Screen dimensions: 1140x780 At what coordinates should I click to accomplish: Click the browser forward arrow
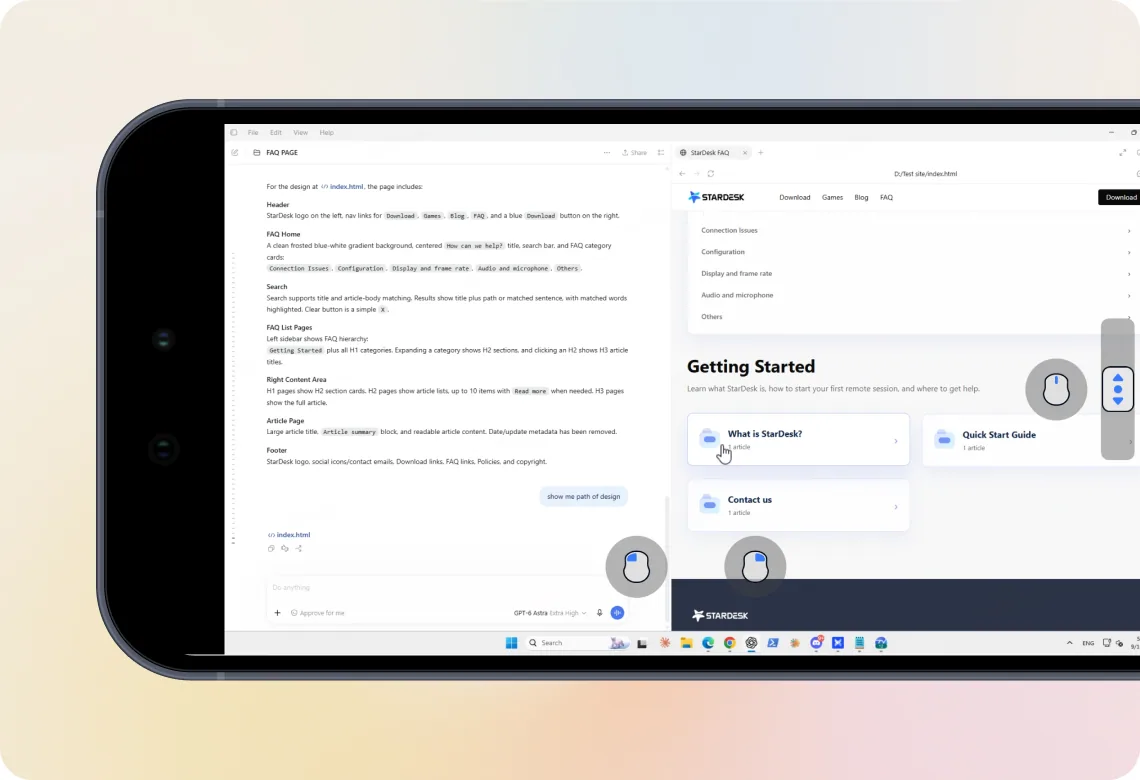[x=697, y=174]
